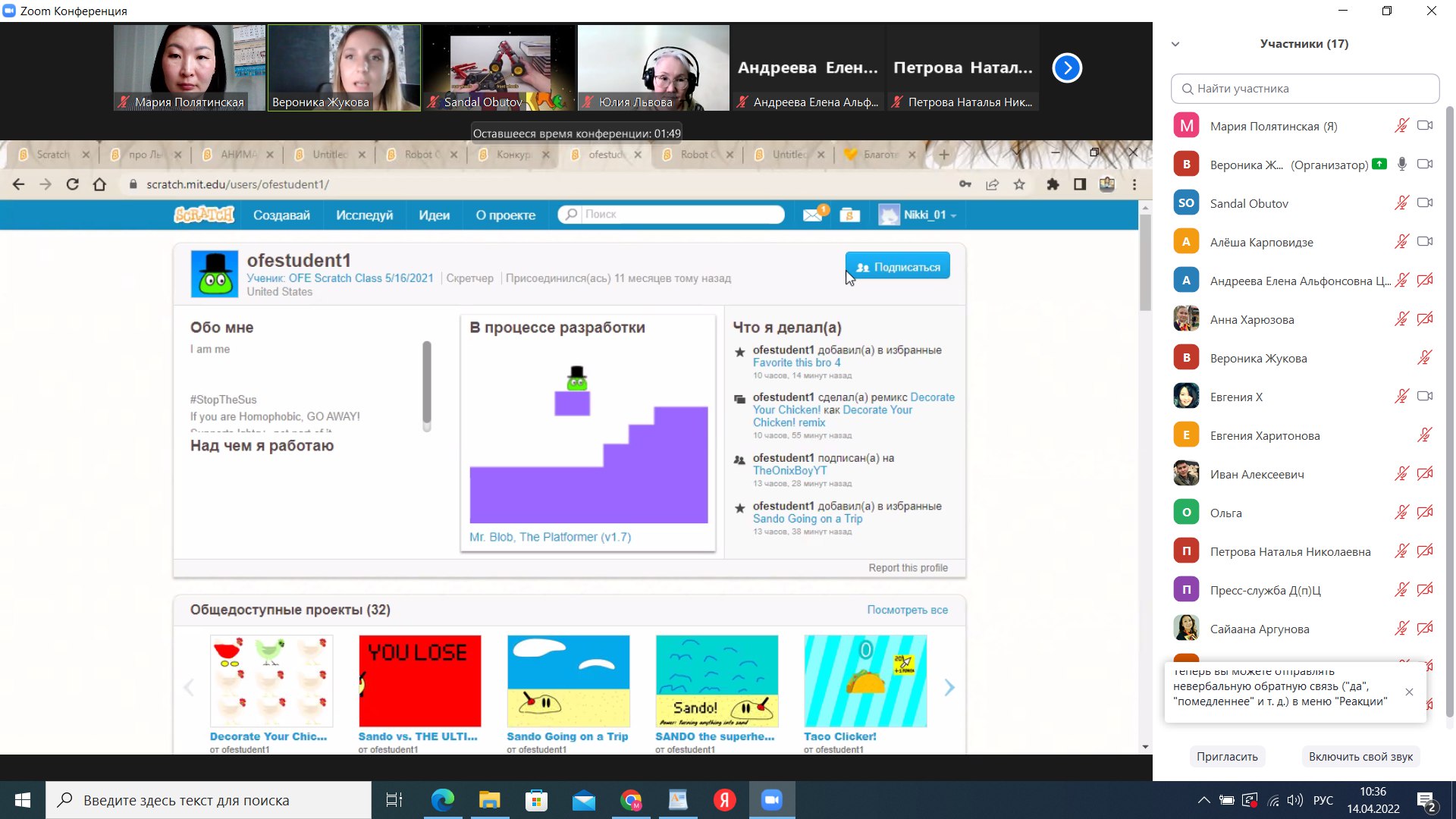Click the Scratch logo

point(204,215)
